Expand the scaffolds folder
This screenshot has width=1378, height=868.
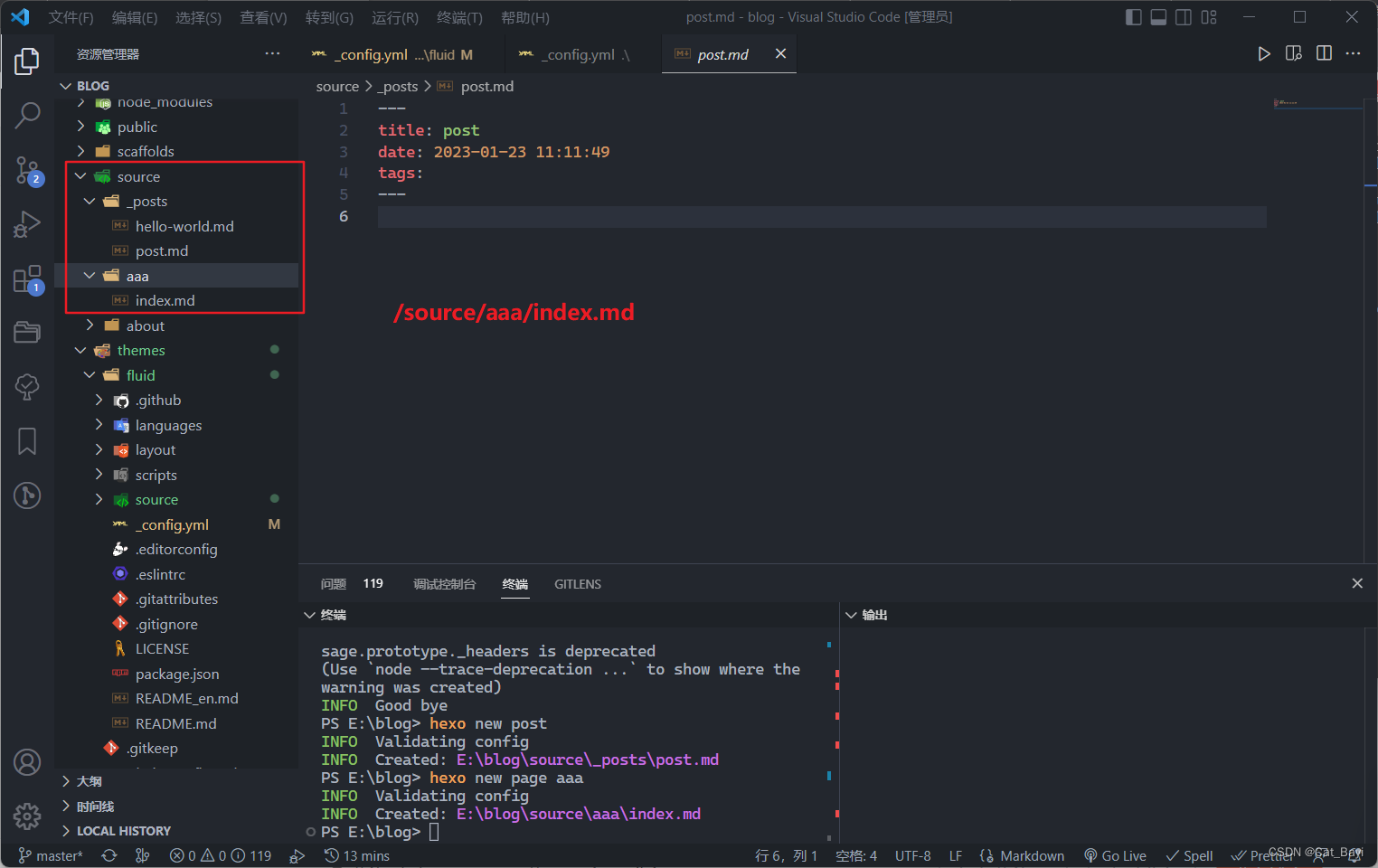coord(177,151)
